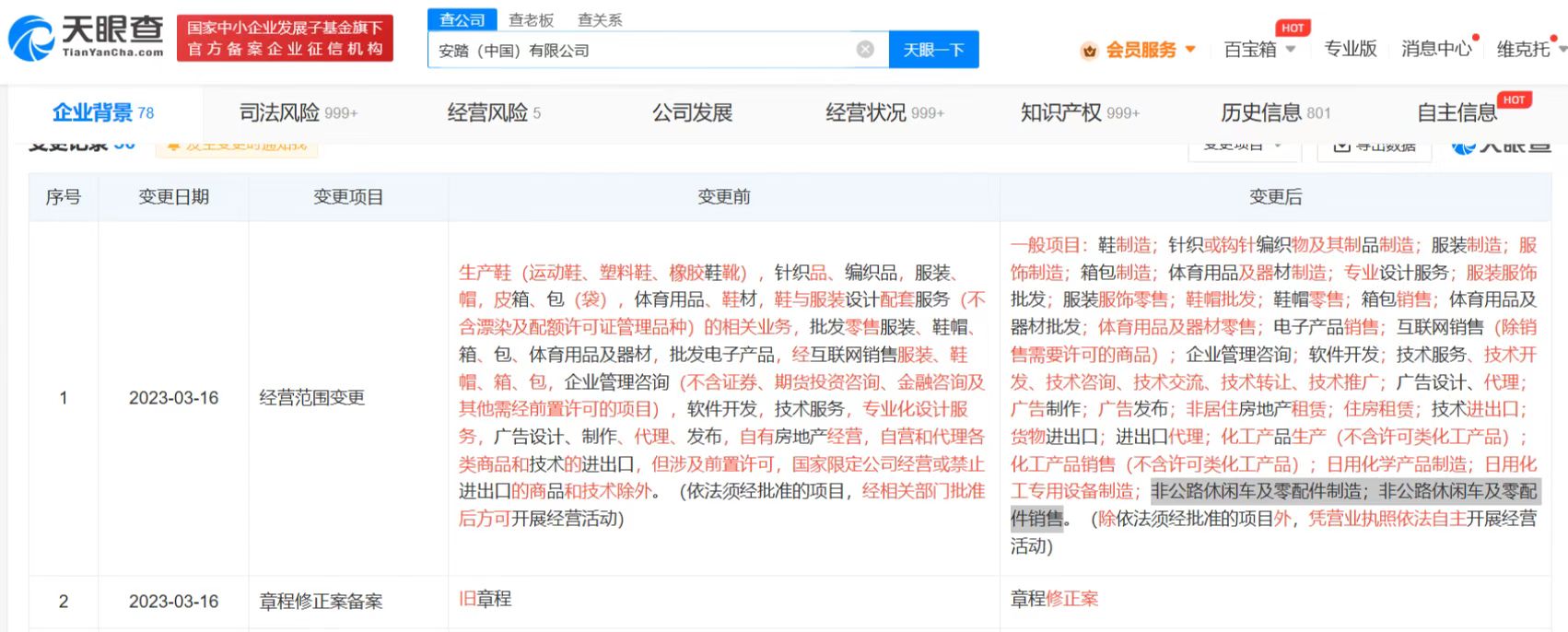The height and width of the screenshot is (632, 1568).
Task: Click the 天眼一下 search button
Action: (933, 50)
